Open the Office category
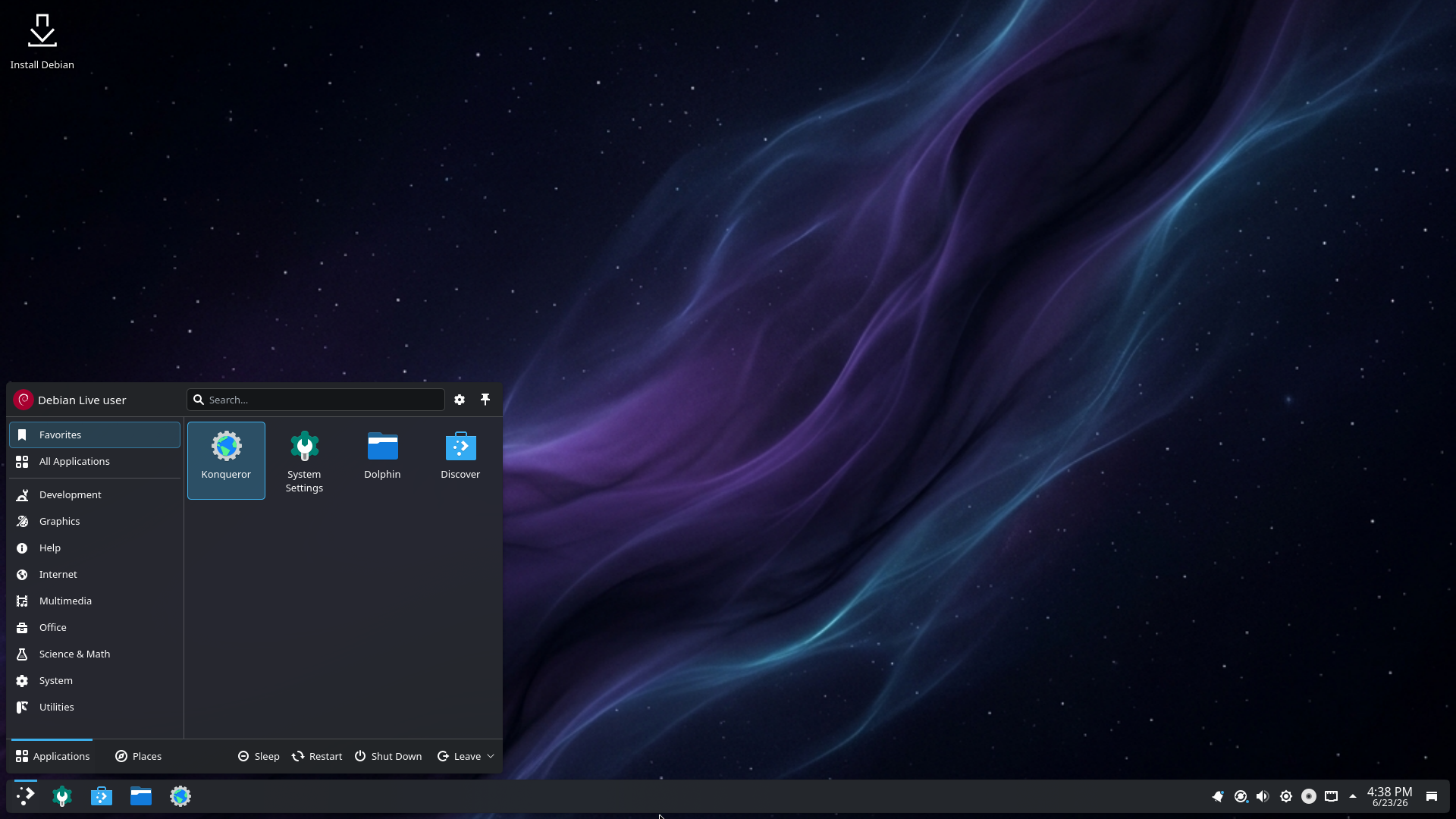The width and height of the screenshot is (1456, 819). 95,627
